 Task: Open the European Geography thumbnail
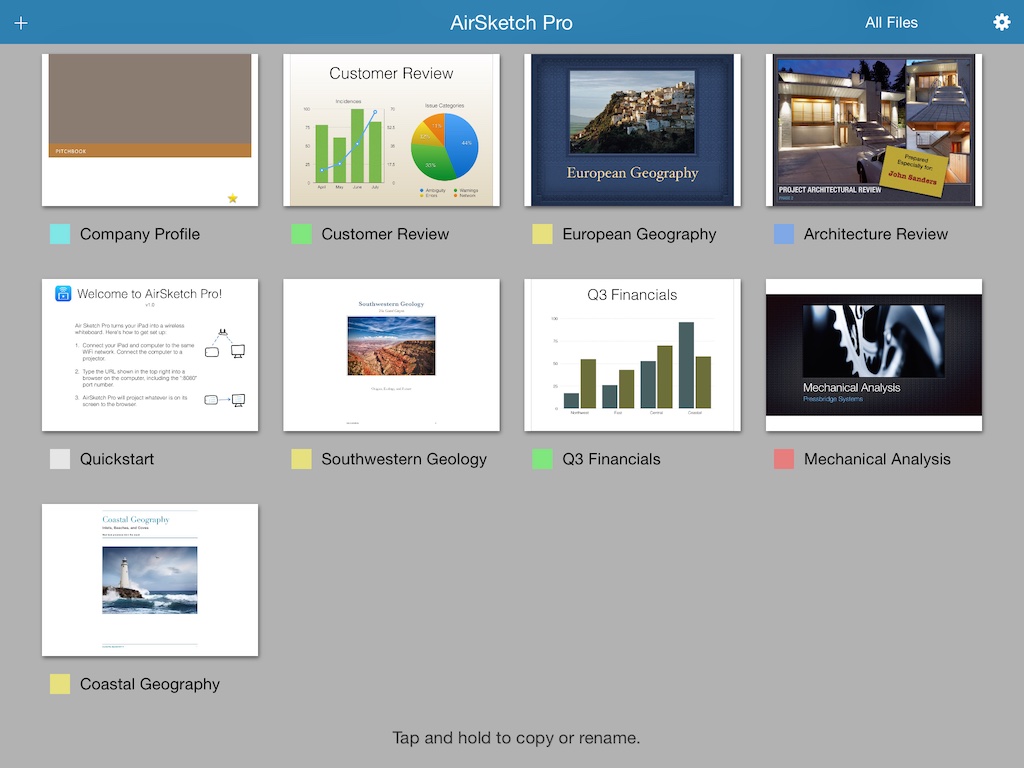pyautogui.click(x=632, y=130)
